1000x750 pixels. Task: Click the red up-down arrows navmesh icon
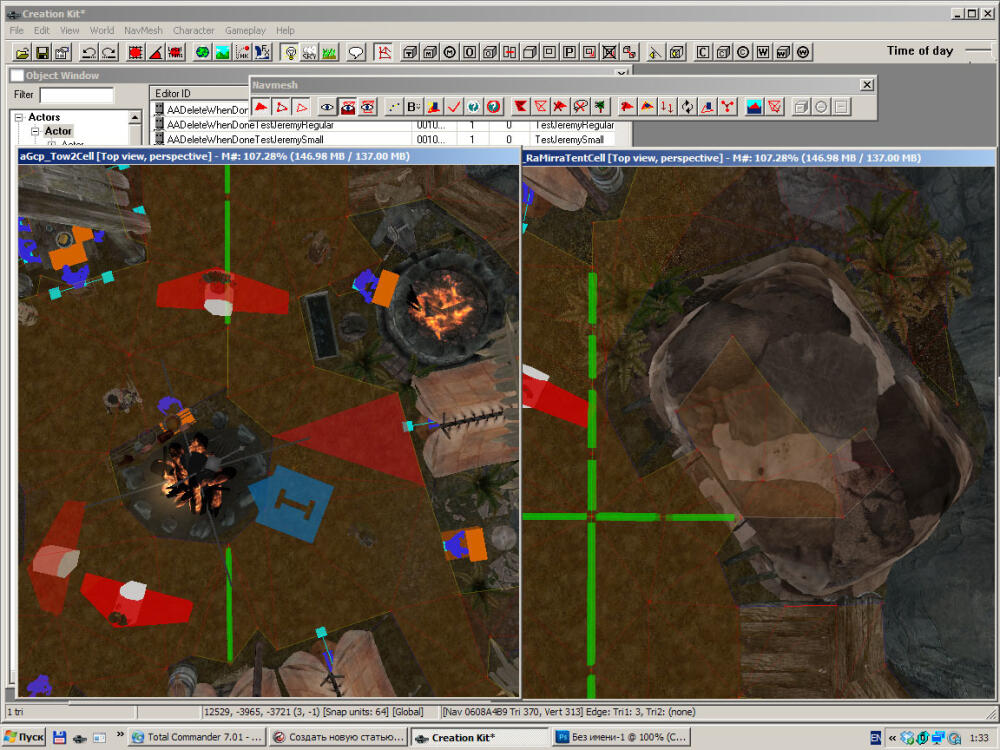(x=667, y=107)
